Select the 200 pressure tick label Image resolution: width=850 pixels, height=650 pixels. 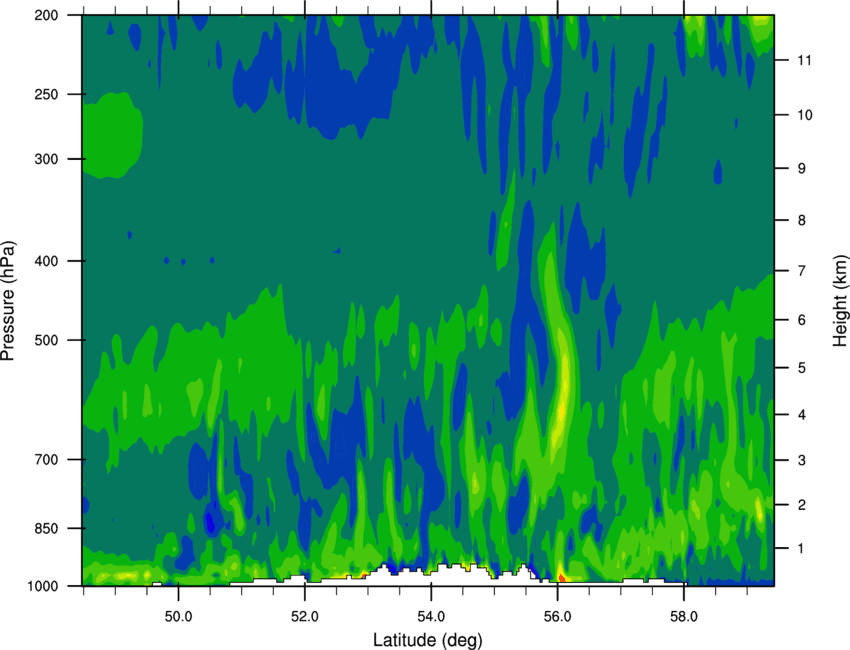pyautogui.click(x=46, y=15)
